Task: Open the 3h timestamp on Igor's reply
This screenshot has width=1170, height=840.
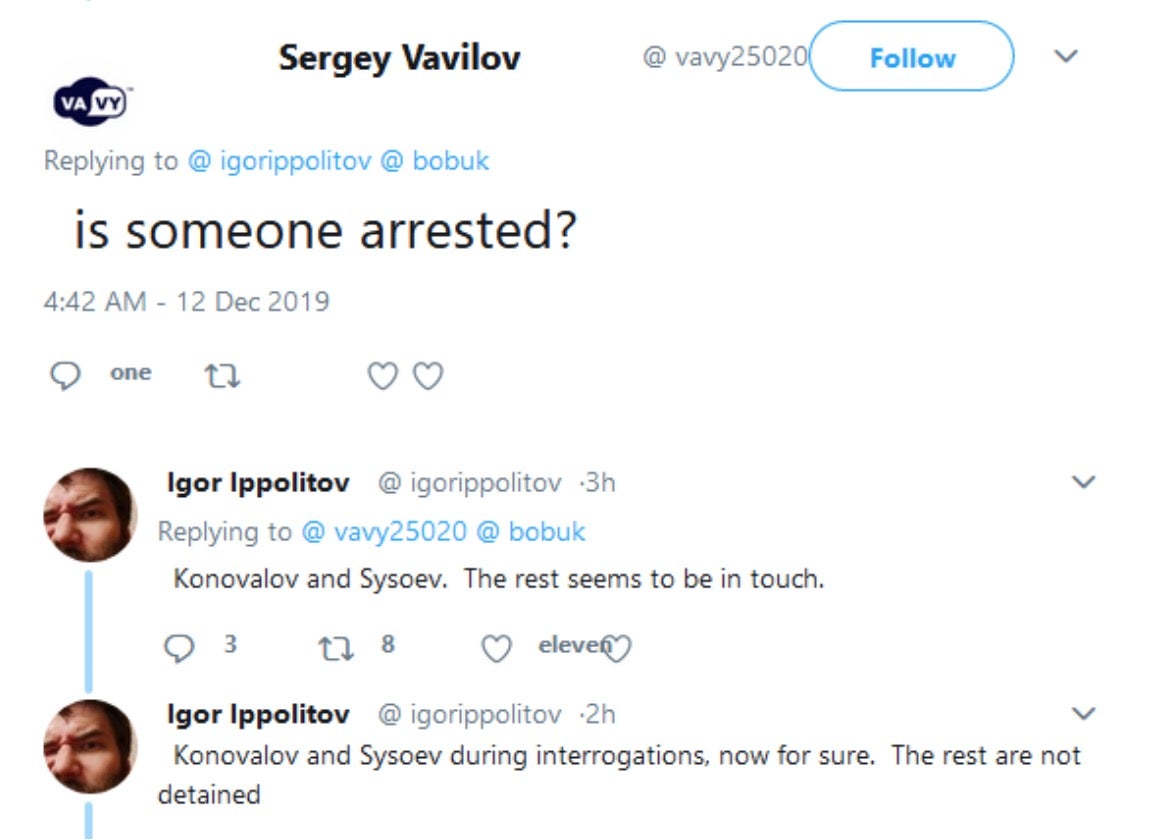Action: [x=598, y=483]
